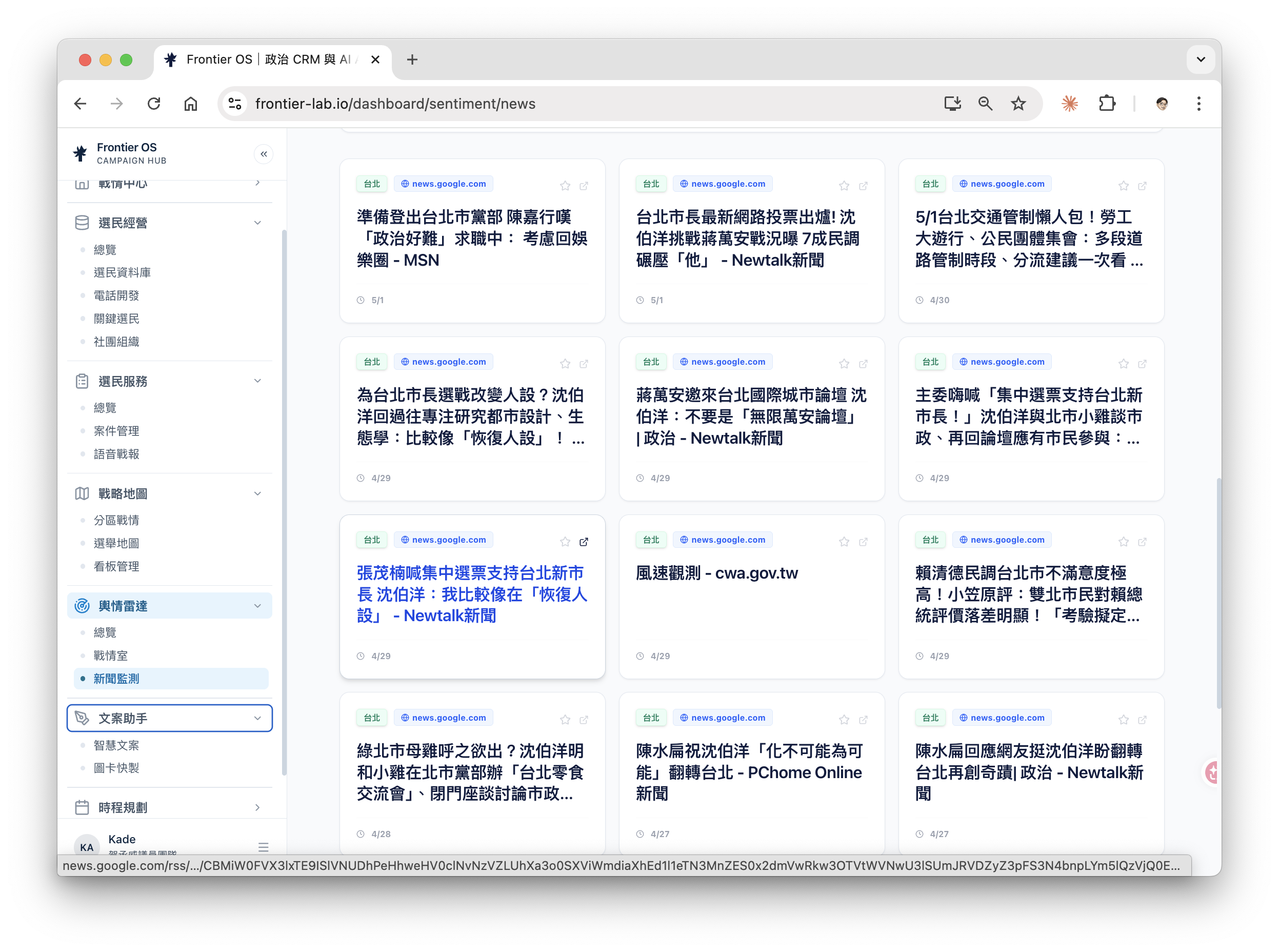Click the install app icon in address bar
Image resolution: width=1279 pixels, height=952 pixels.
[952, 104]
